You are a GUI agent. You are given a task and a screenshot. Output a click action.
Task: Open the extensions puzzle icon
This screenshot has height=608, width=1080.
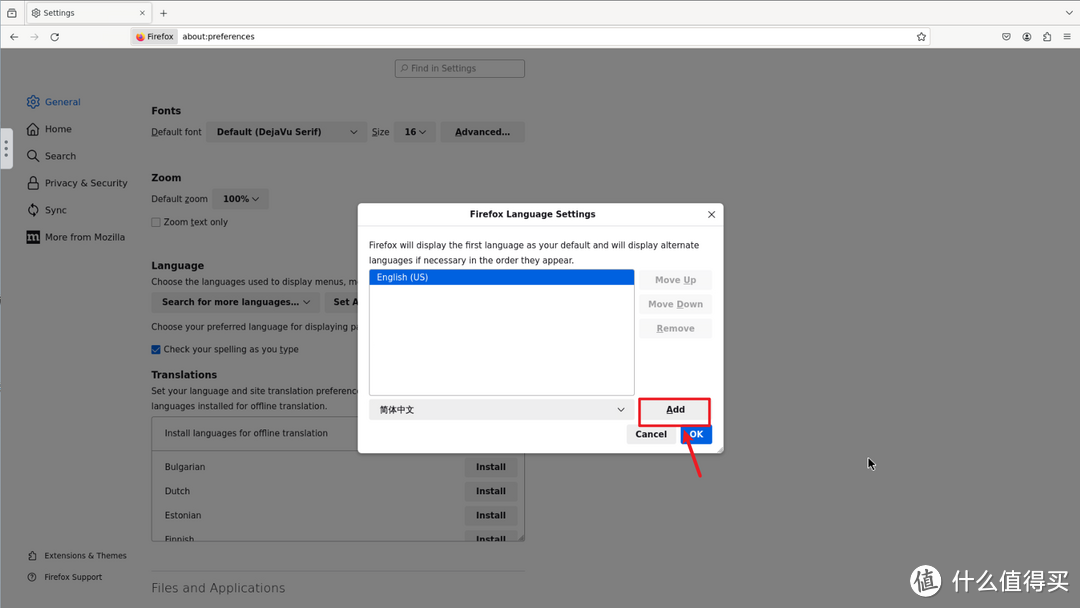[1047, 36]
